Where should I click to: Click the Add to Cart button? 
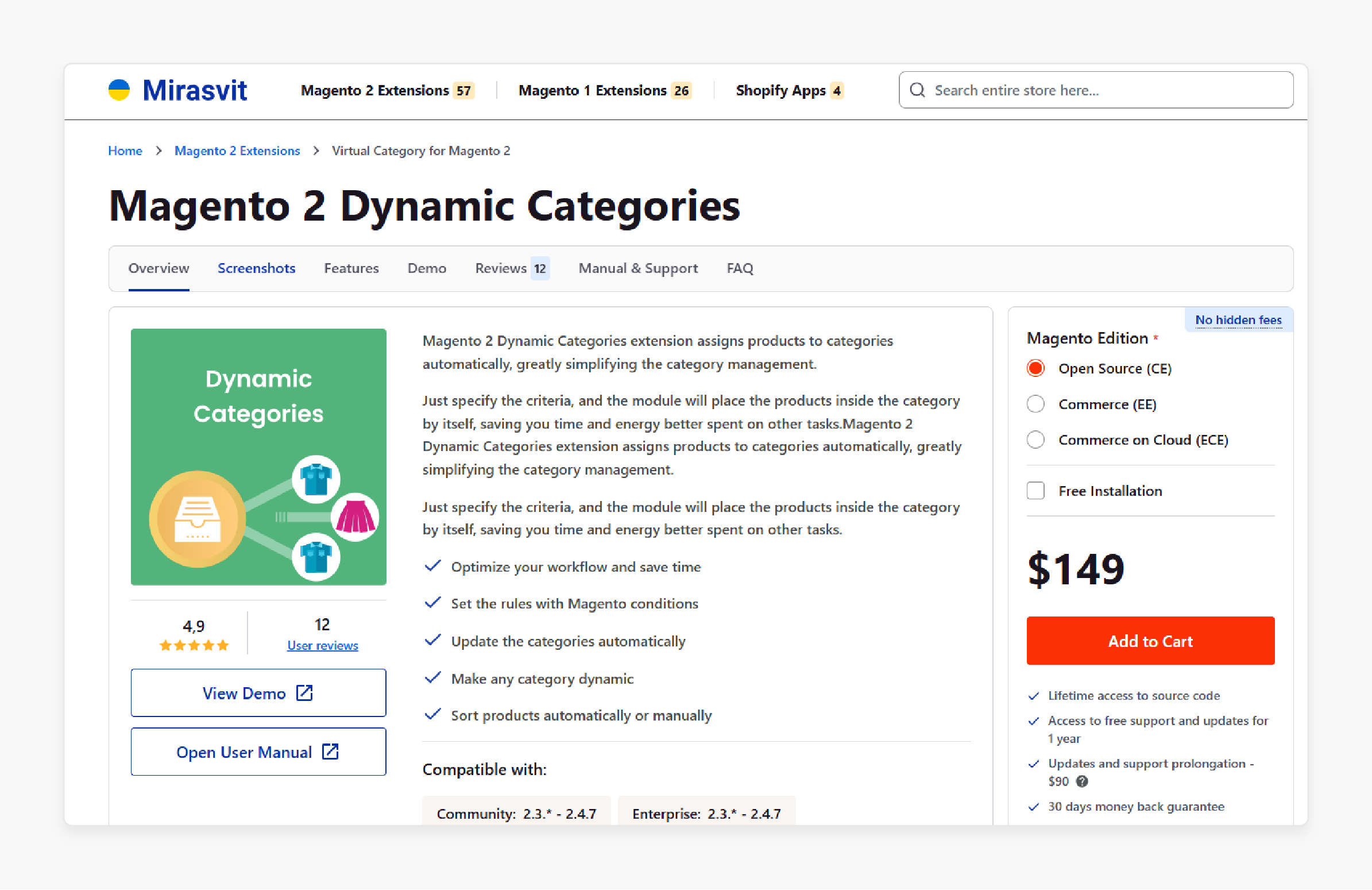coord(1150,641)
